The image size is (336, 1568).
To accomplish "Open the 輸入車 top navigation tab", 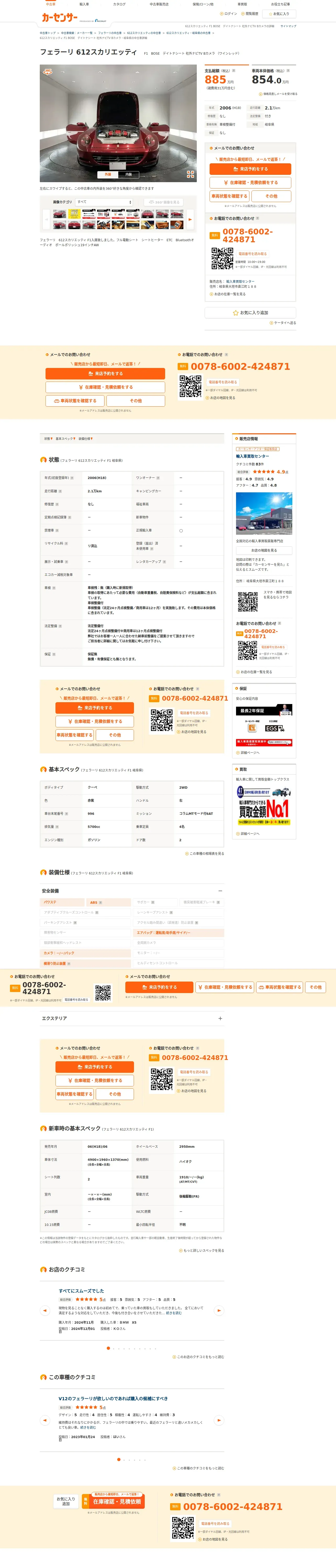I will pos(84,4).
